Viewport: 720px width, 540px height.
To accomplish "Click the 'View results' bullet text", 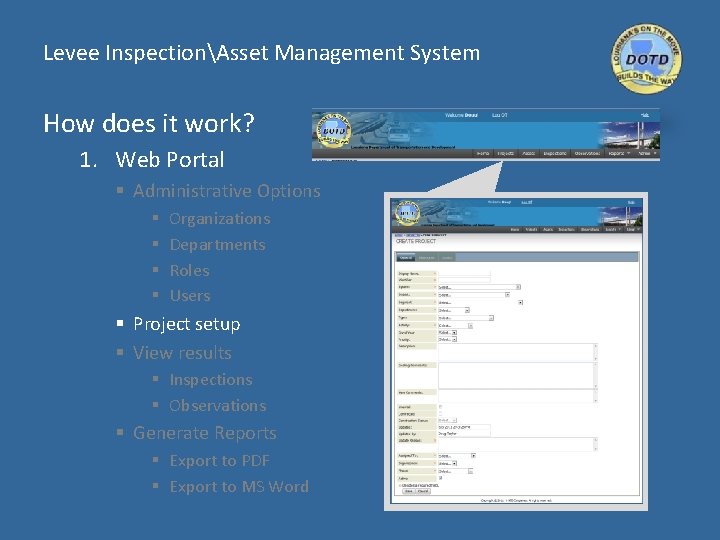I will coord(182,353).
